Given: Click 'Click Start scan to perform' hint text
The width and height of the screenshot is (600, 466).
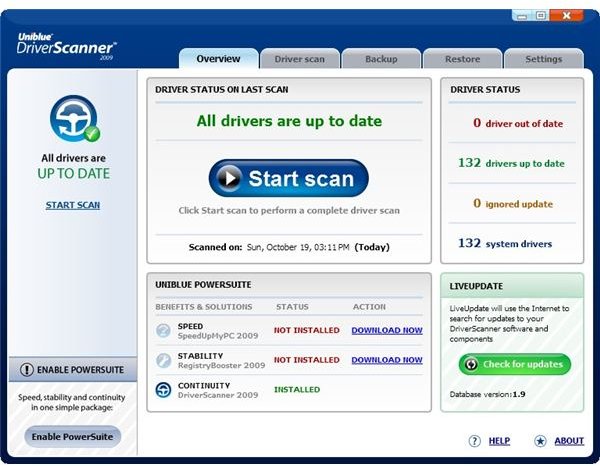Looking at the screenshot, I should 289,210.
